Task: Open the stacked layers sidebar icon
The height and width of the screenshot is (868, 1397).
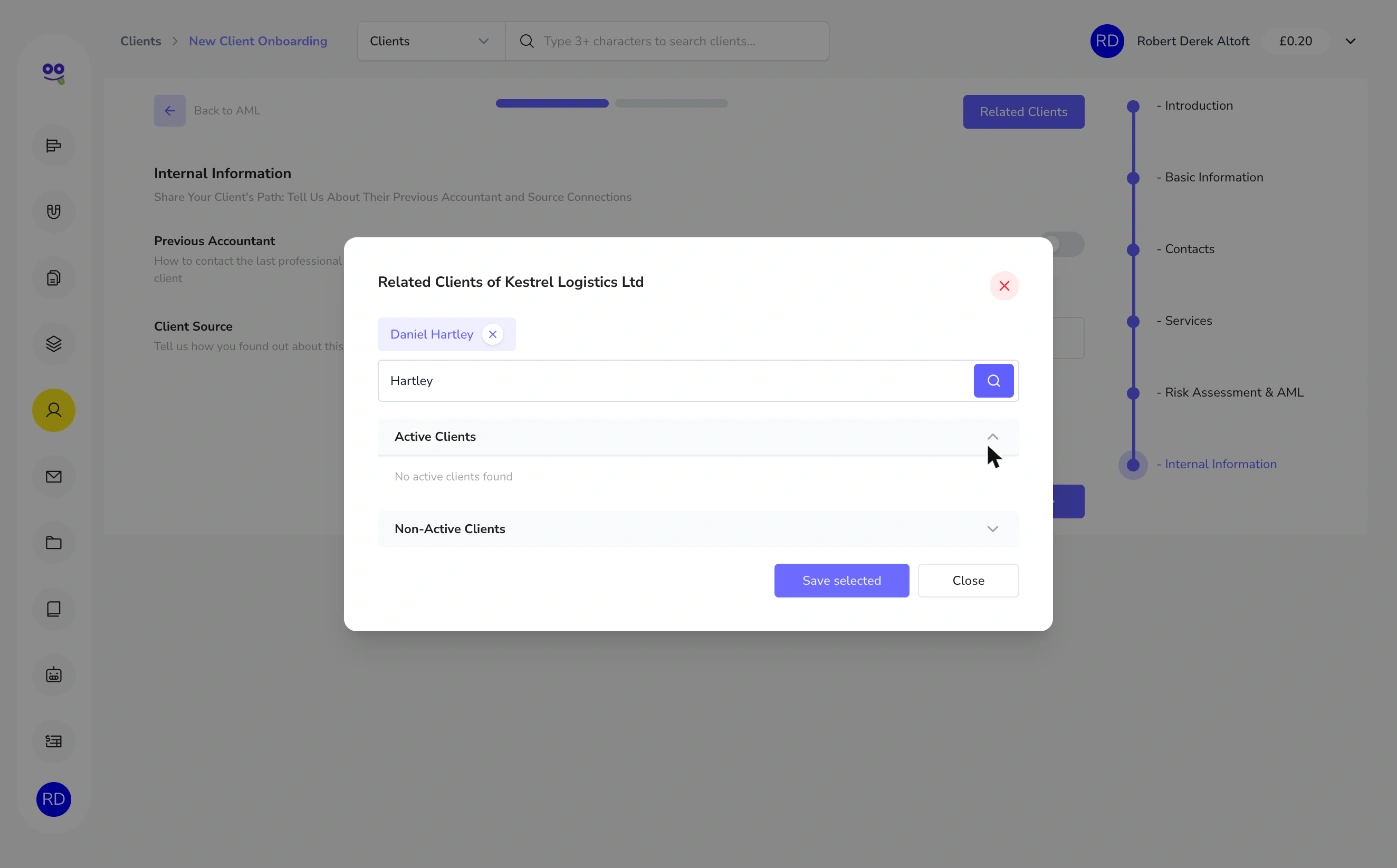Action: click(54, 344)
